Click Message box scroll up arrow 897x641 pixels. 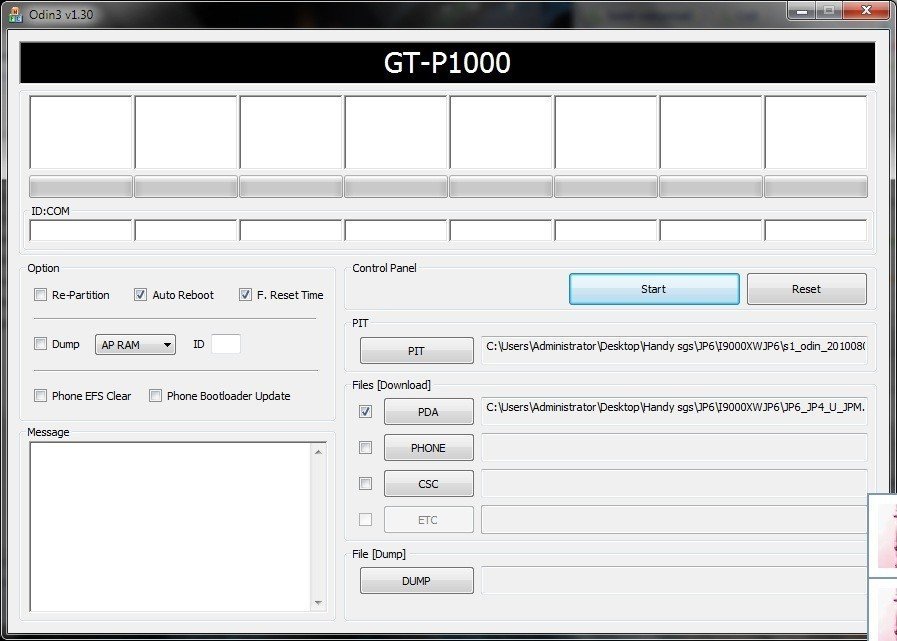point(318,452)
